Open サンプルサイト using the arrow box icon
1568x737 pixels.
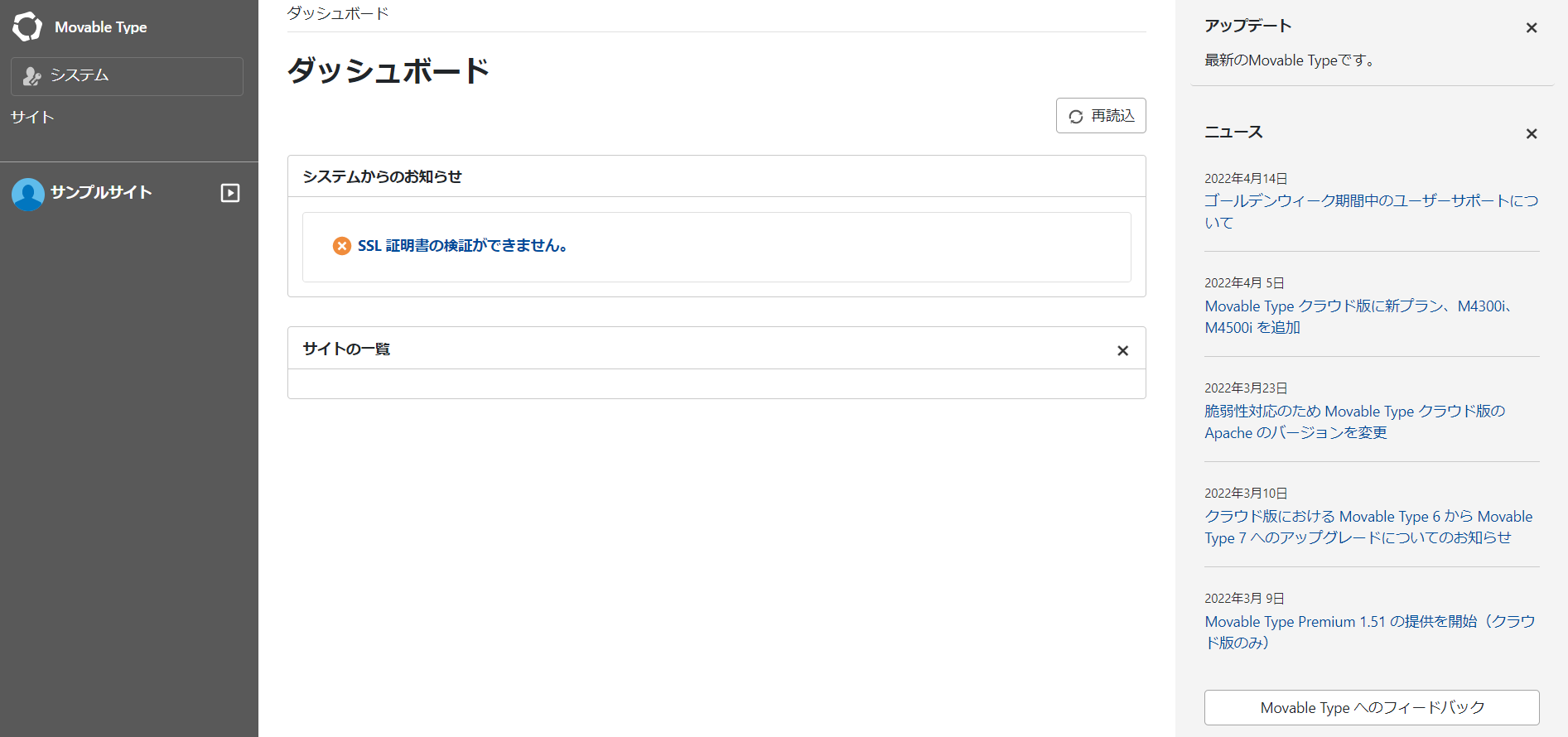pyautogui.click(x=230, y=193)
